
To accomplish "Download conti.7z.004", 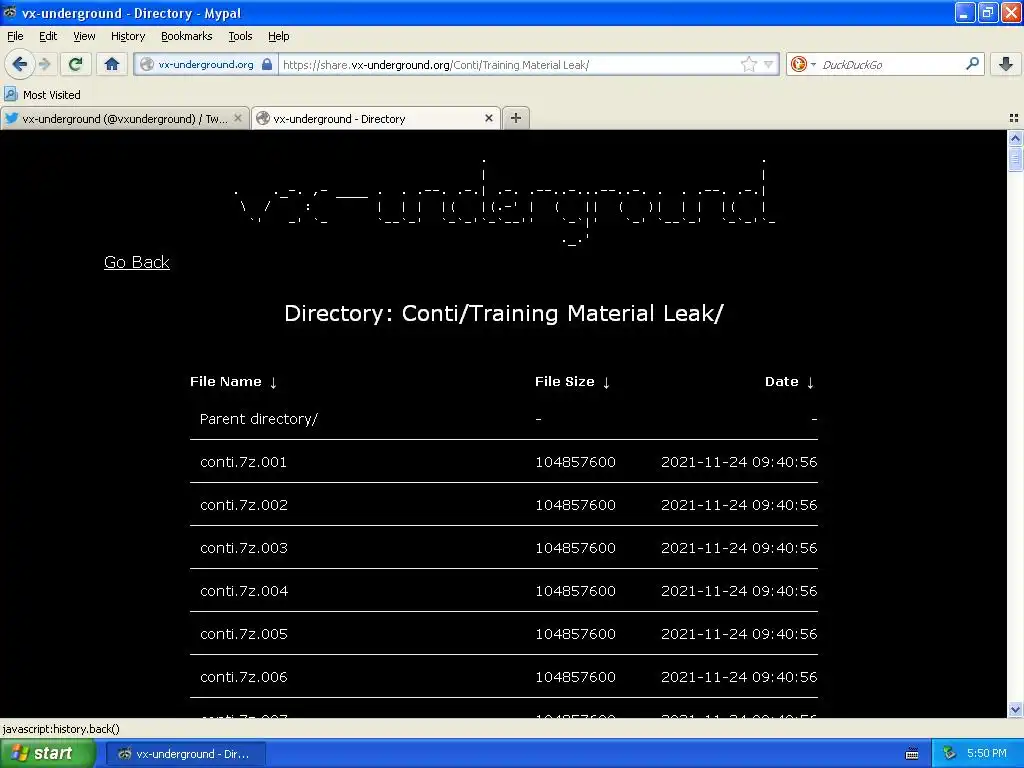I will point(244,591).
